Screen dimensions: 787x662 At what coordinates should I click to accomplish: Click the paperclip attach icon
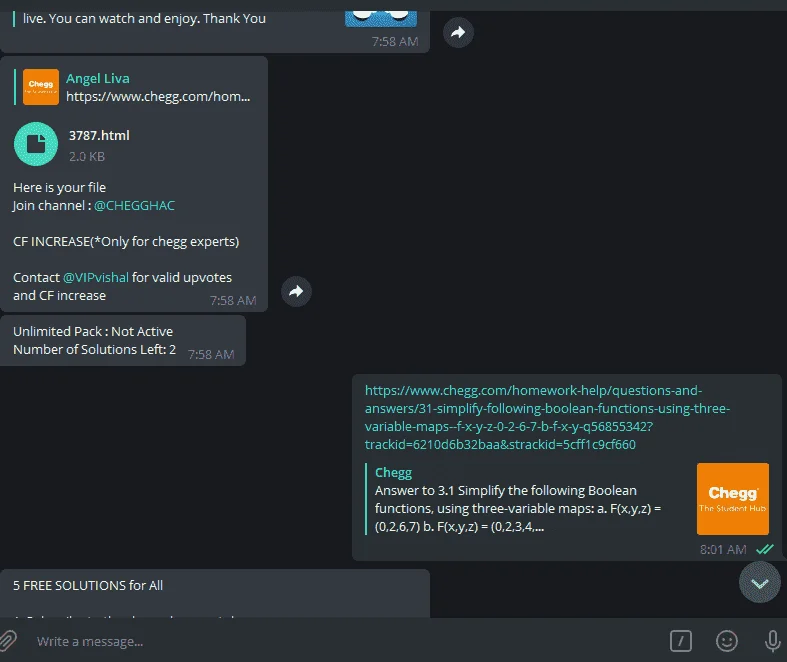point(8,641)
